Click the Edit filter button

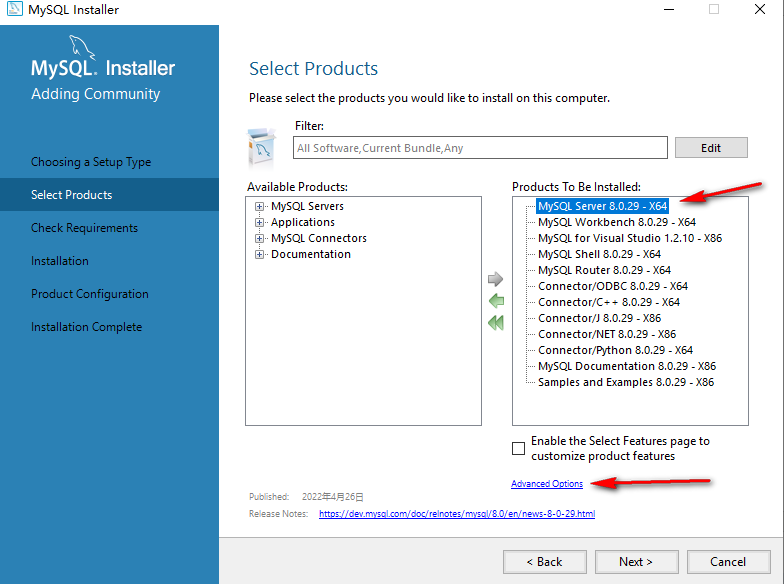pyautogui.click(x=711, y=148)
